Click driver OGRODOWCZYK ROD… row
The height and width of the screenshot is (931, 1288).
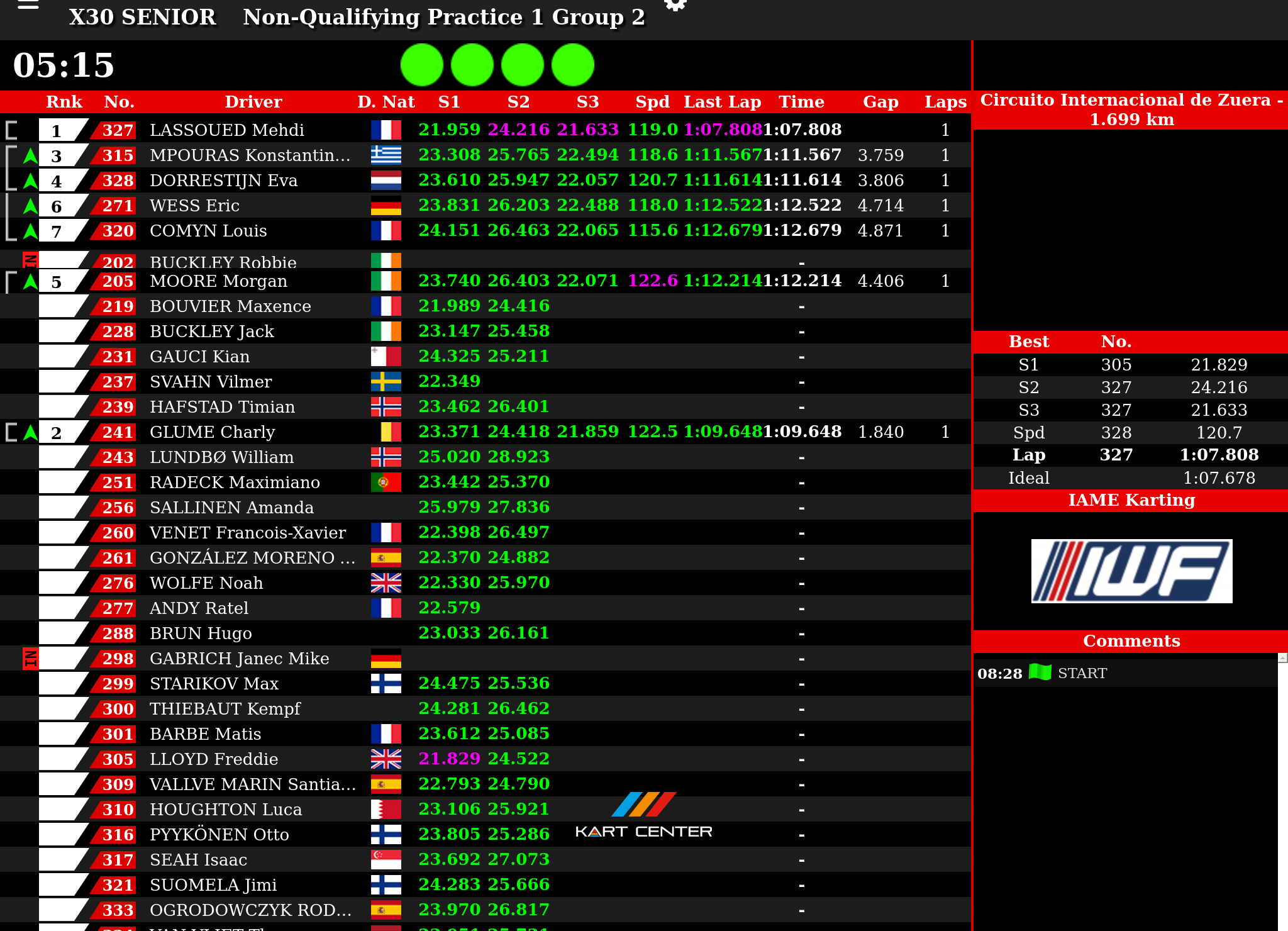point(485,910)
